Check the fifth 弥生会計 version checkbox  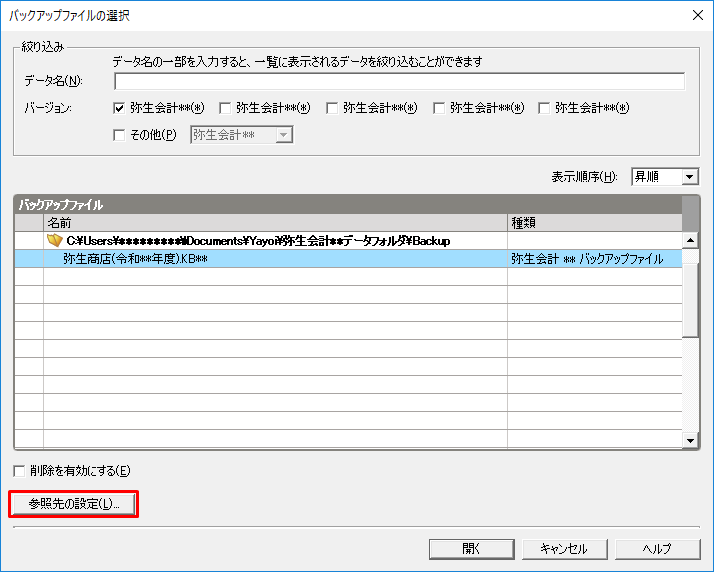pos(544,108)
